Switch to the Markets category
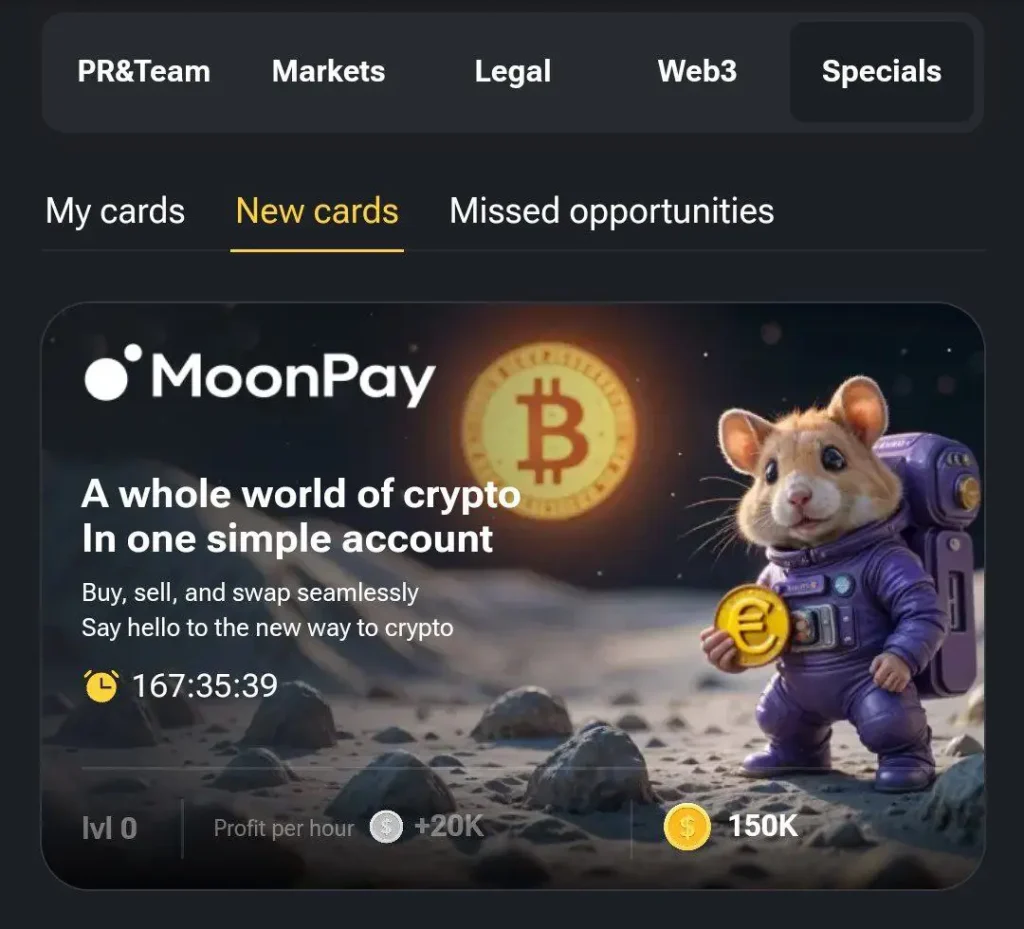This screenshot has width=1024, height=929. pos(328,72)
